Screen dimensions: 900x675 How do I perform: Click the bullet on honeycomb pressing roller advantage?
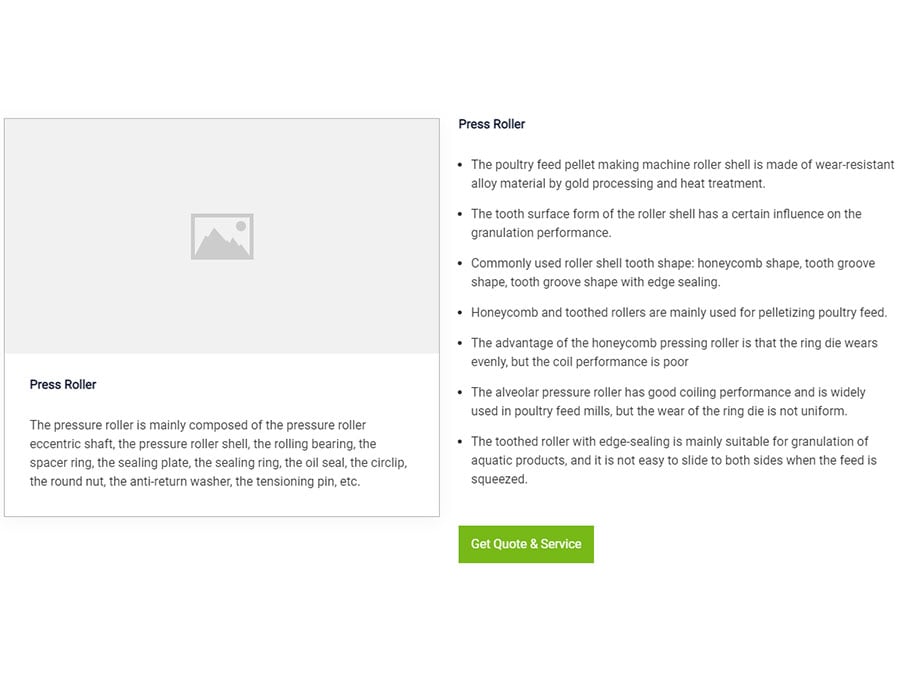click(672, 352)
